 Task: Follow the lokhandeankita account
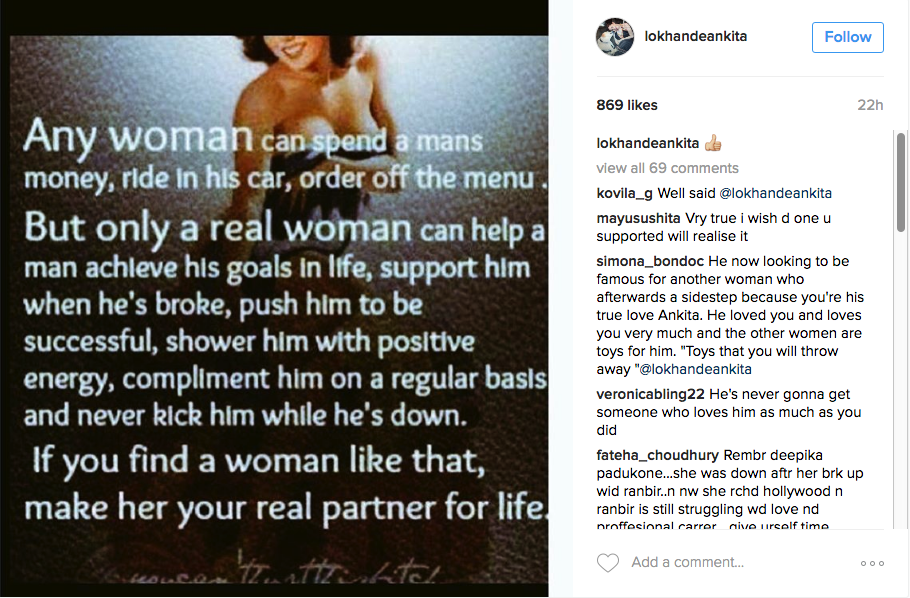pyautogui.click(x=847, y=37)
